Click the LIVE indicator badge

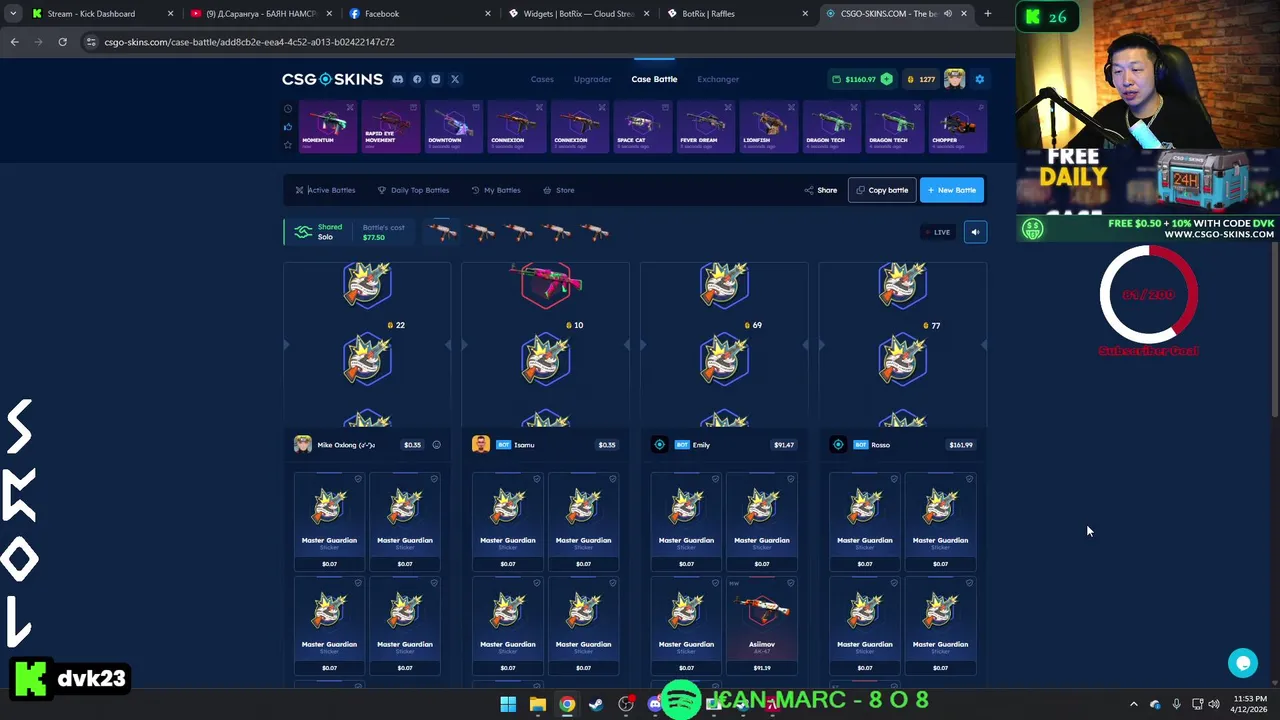click(937, 232)
